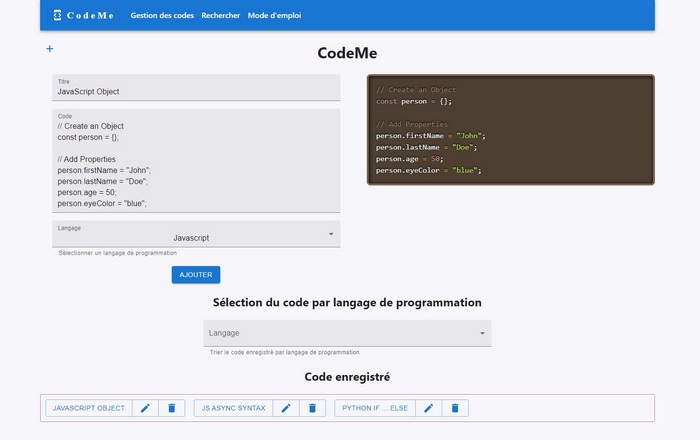Click the highlighted code preview panel
700x440 pixels.
[x=511, y=129]
